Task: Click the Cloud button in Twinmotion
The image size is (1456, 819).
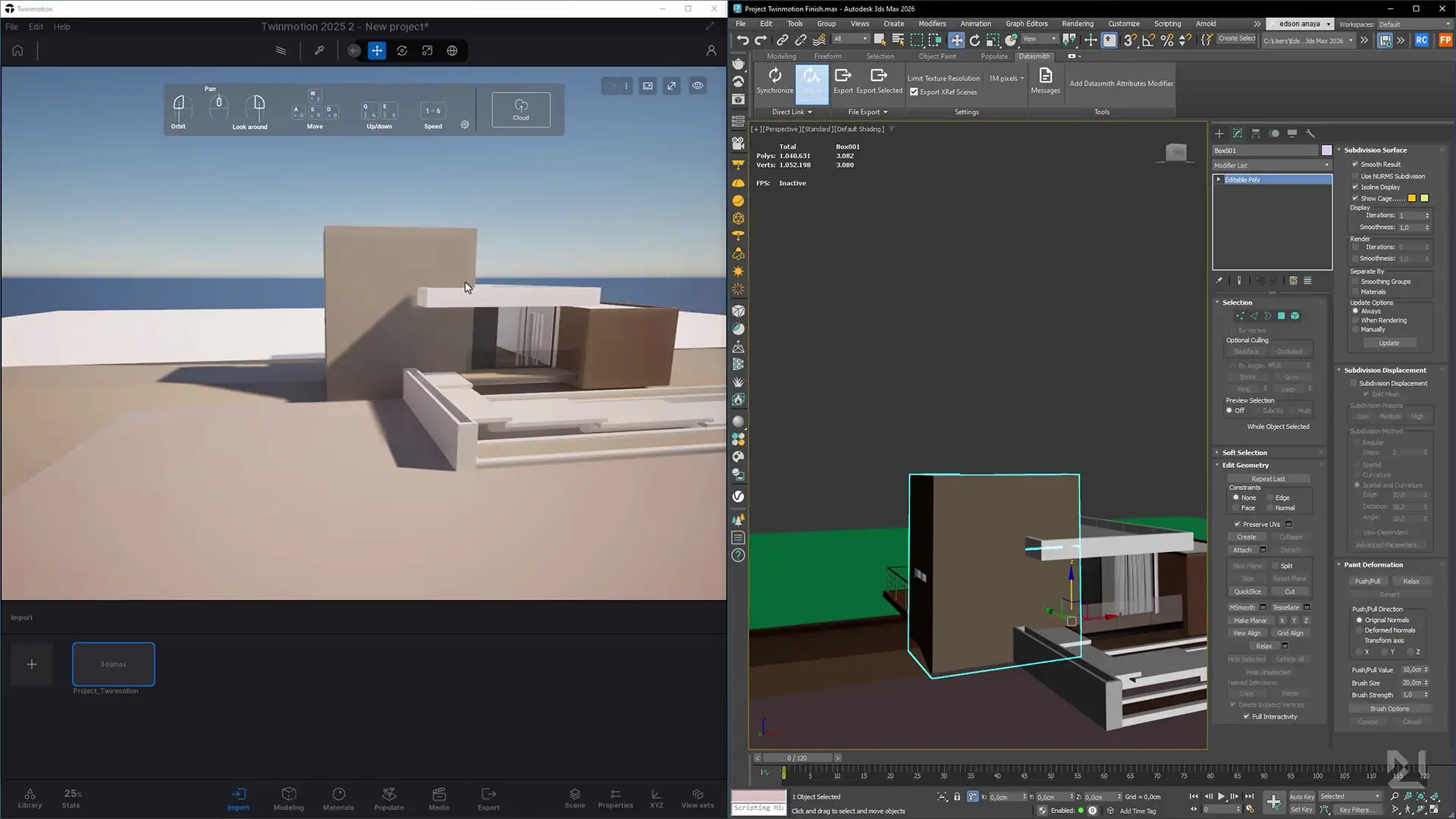Action: (521, 109)
